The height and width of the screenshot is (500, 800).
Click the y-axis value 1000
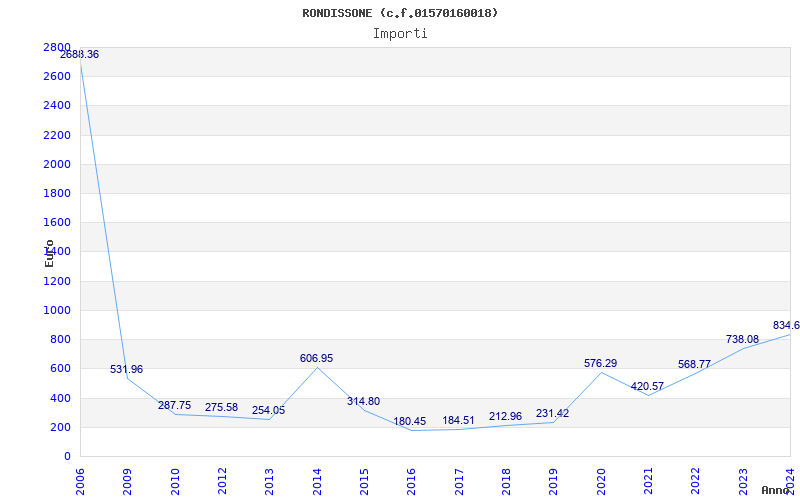[57, 310]
